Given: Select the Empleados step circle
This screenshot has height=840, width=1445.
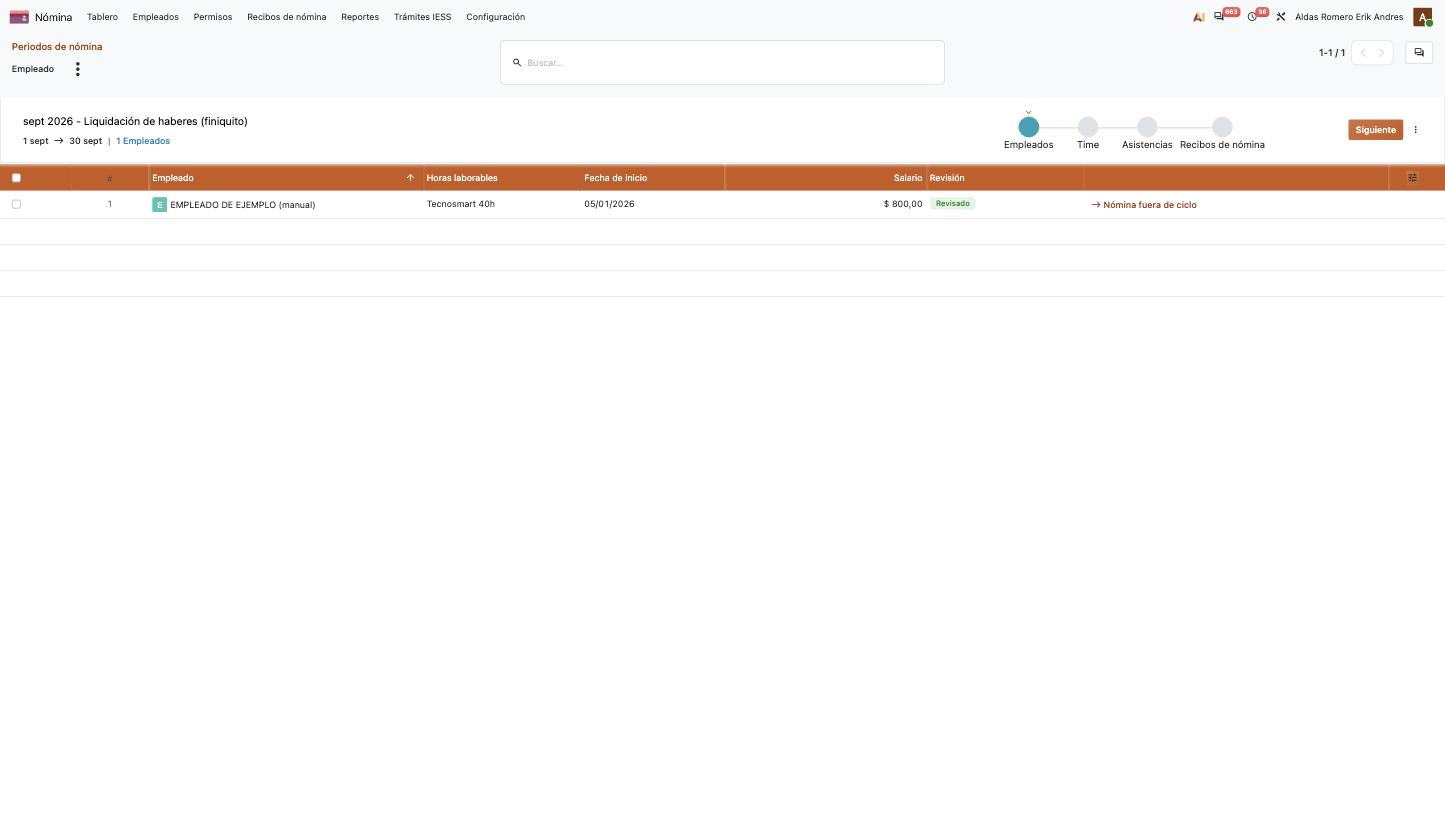Looking at the screenshot, I should pyautogui.click(x=1028, y=127).
